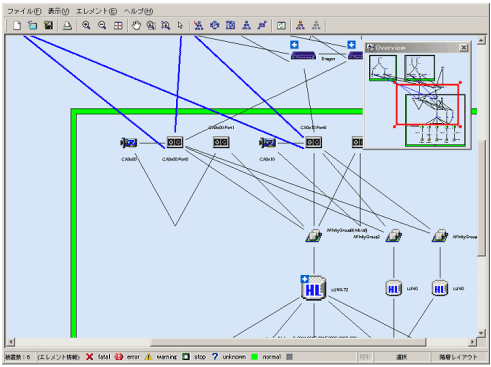Select the arrow pointer selection tool
The width and height of the screenshot is (491, 367).
coord(180,25)
